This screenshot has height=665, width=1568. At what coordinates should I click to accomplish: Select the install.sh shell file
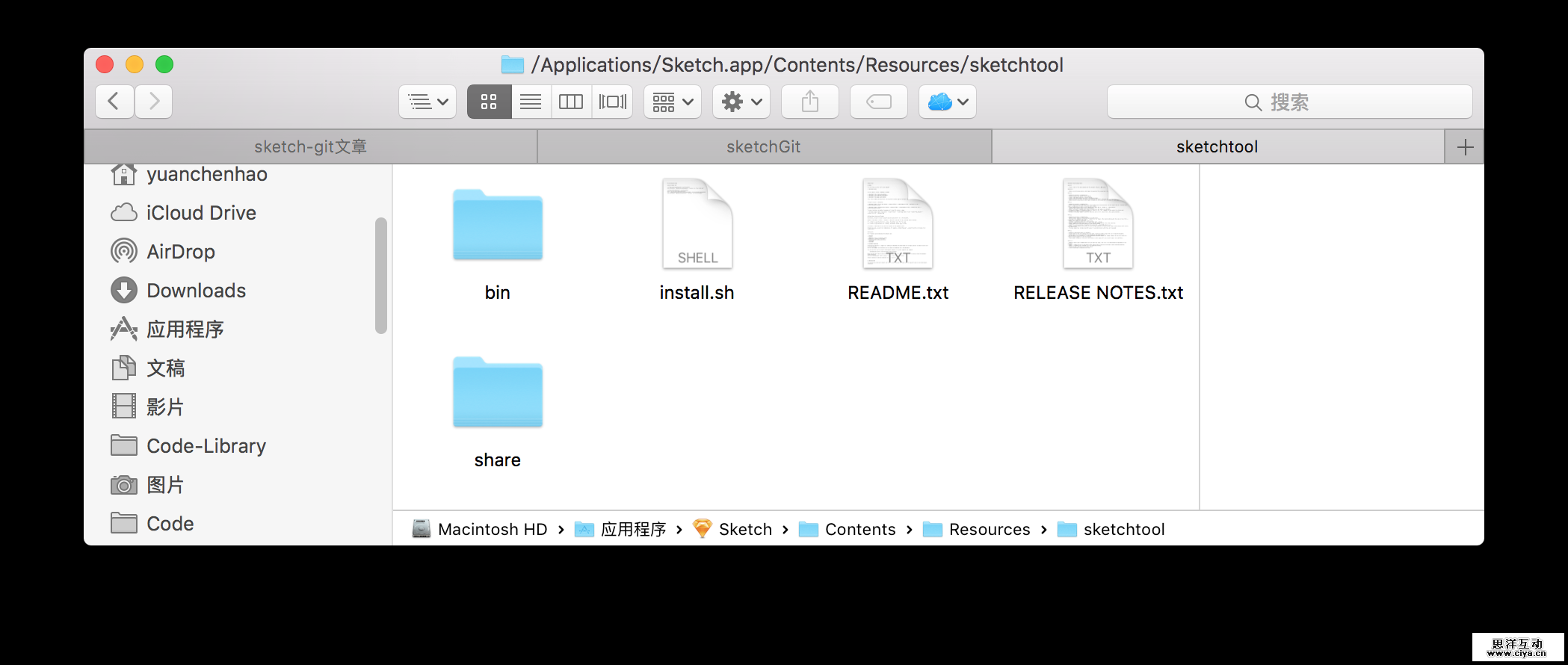tap(697, 226)
